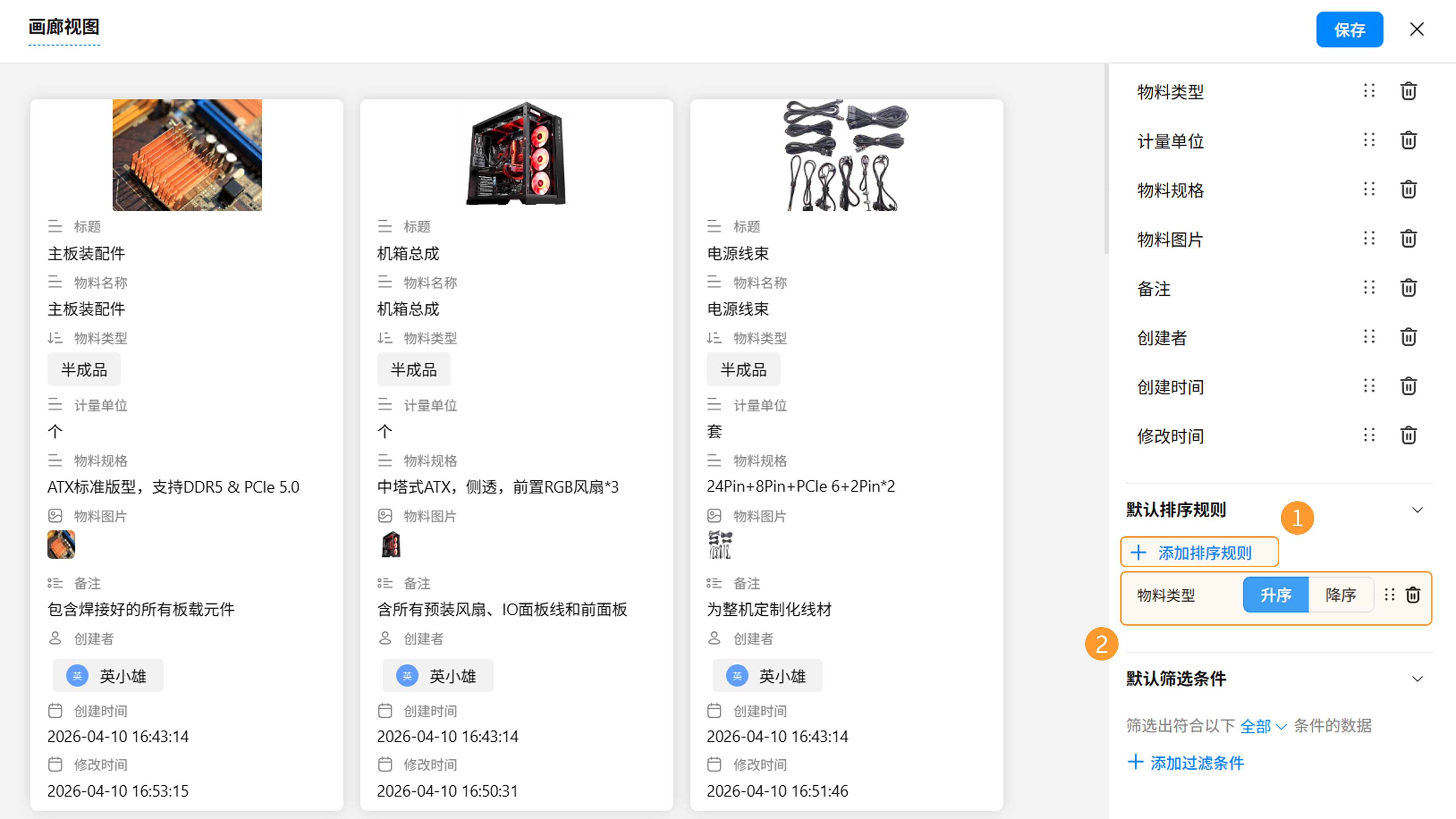Switch sort order to 降序
Image resolution: width=1456 pixels, height=819 pixels.
(1340, 595)
